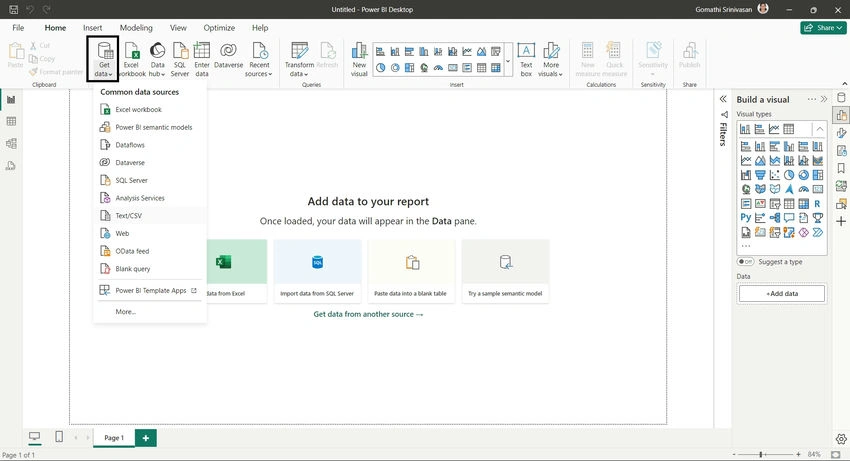Open the DAX query view in left sidebar
850x461 pixels.
click(x=11, y=166)
